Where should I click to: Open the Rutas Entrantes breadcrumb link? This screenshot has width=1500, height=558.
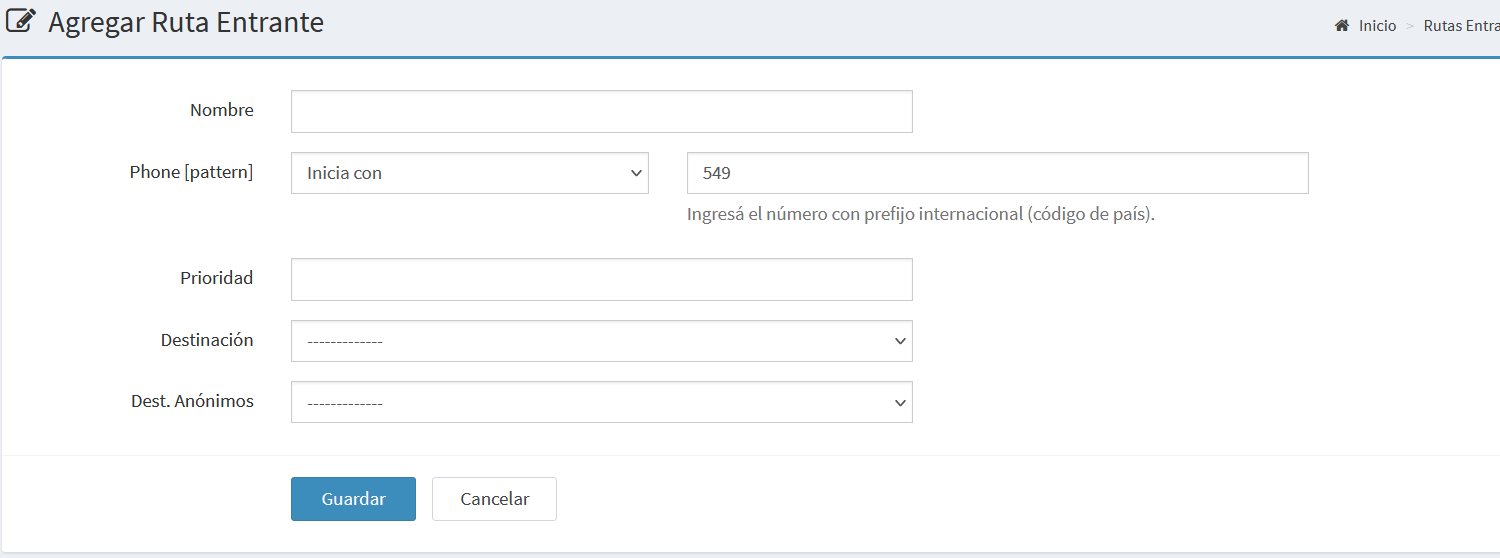pos(1461,26)
